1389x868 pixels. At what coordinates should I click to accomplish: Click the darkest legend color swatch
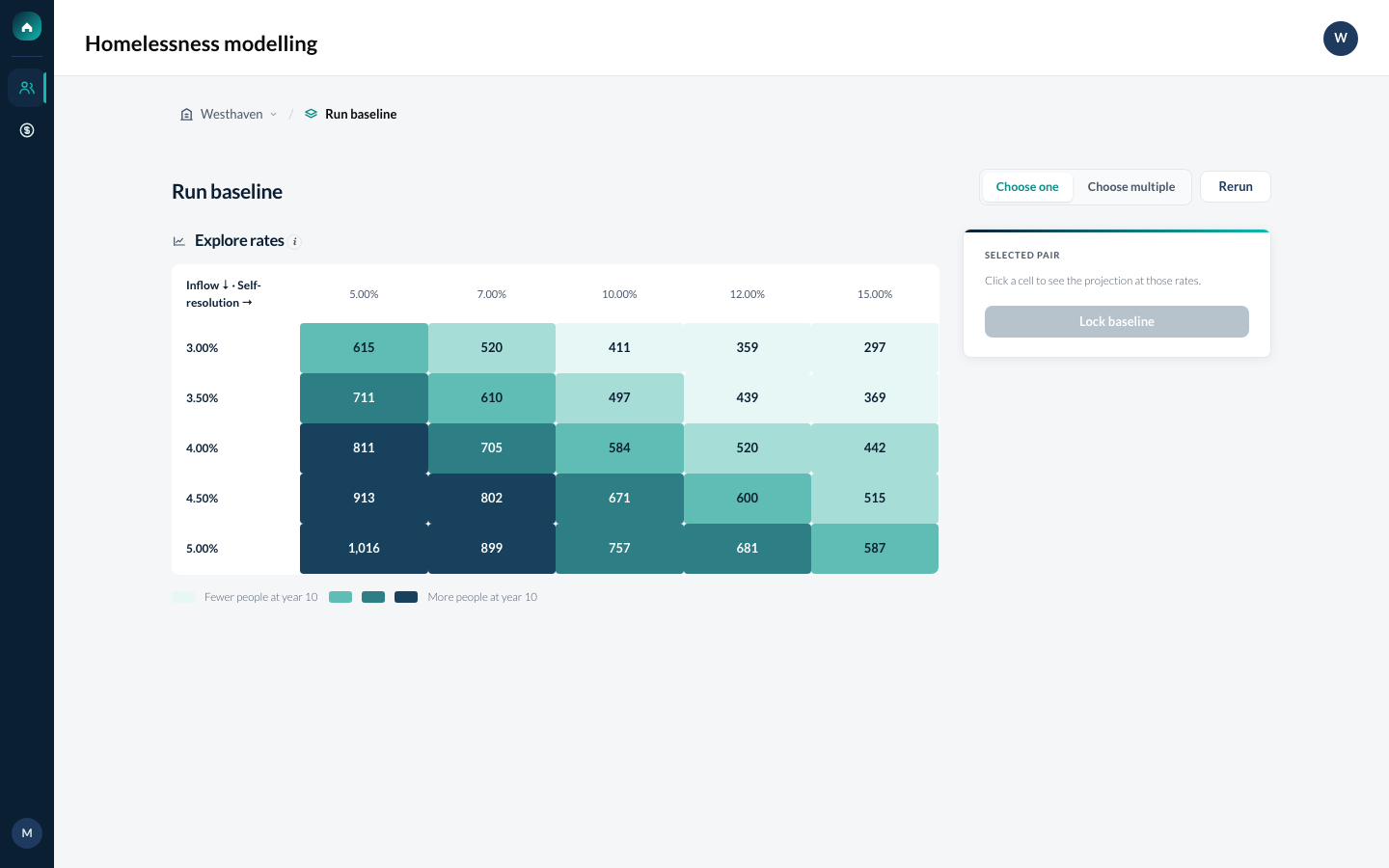pyautogui.click(x=406, y=597)
